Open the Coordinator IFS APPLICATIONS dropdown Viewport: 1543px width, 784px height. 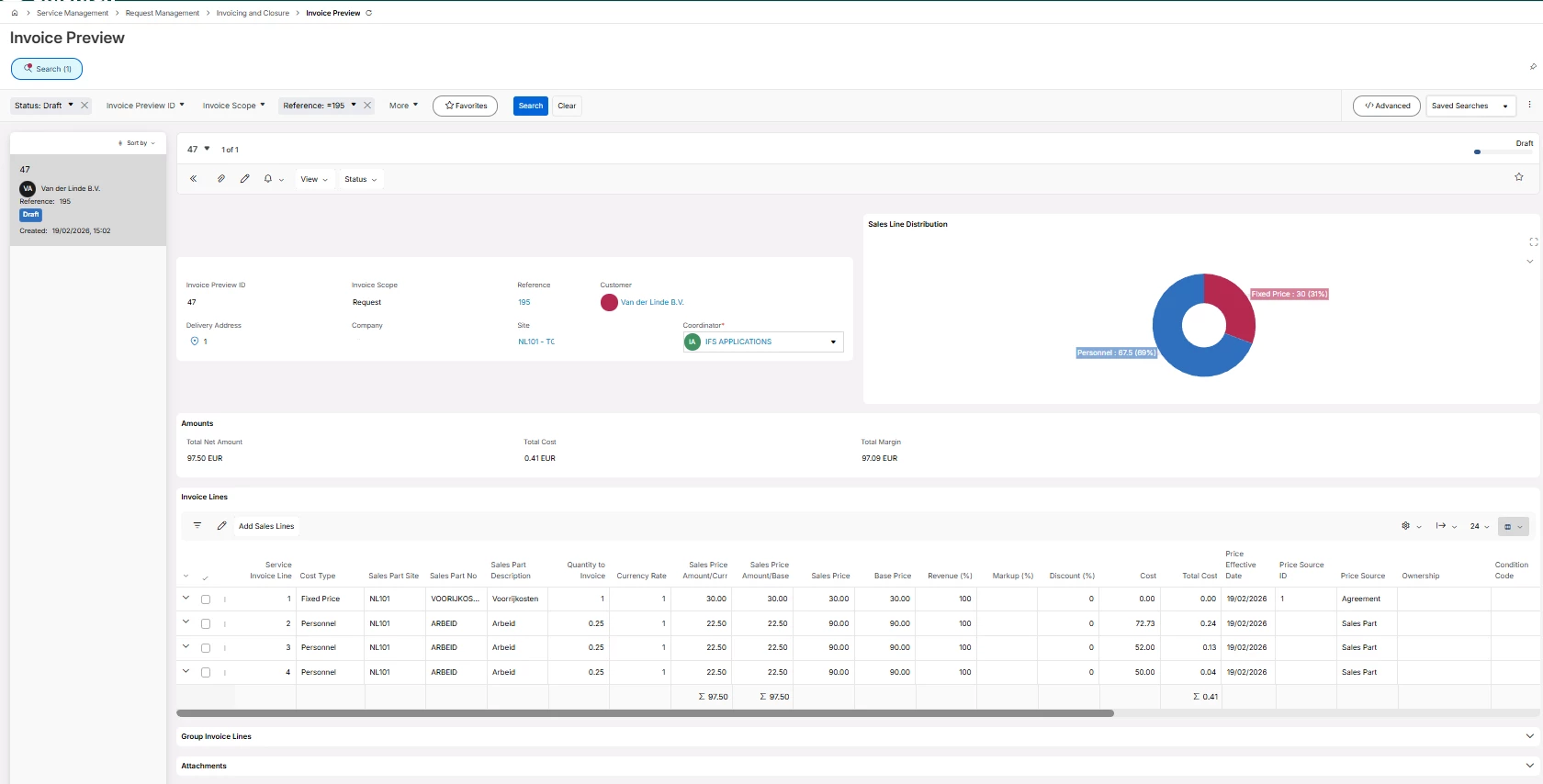click(x=763, y=342)
